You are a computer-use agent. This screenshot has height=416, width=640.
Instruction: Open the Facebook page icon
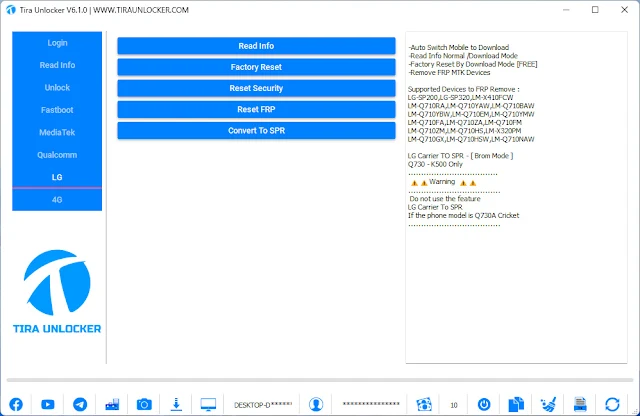(x=16, y=405)
